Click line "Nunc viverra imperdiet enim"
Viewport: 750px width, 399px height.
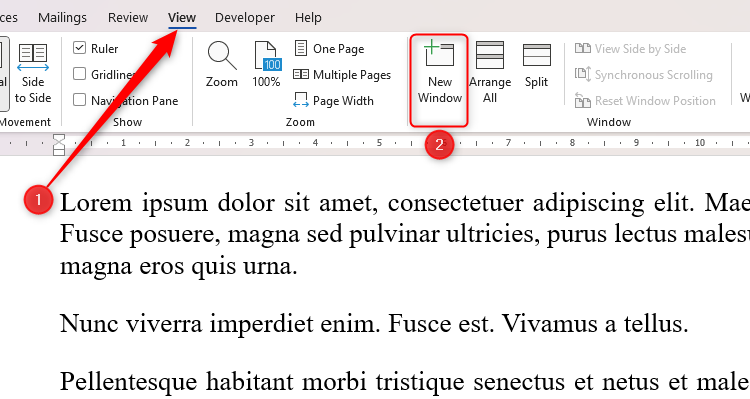[x=374, y=324]
